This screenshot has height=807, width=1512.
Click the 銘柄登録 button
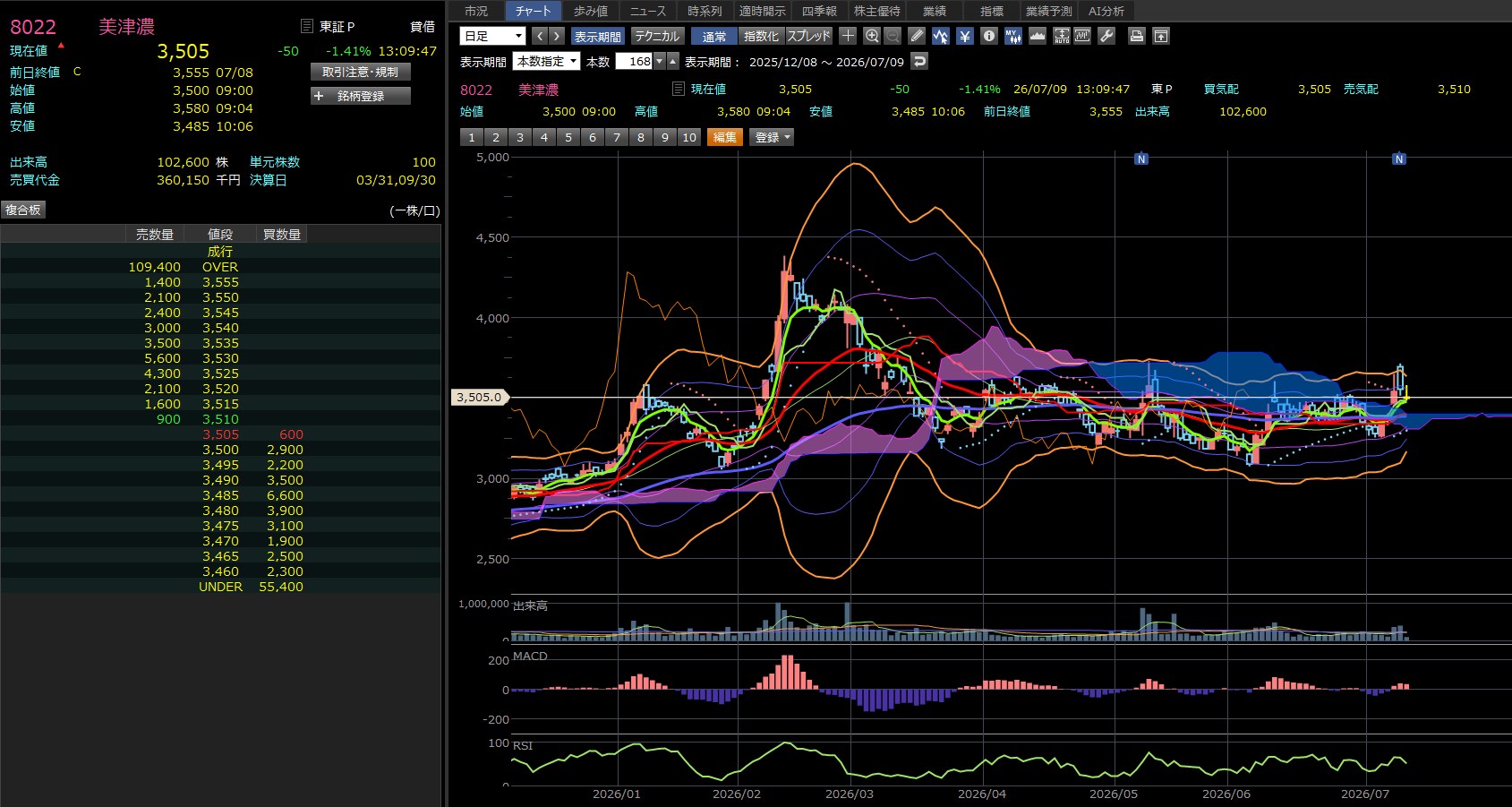[x=361, y=96]
